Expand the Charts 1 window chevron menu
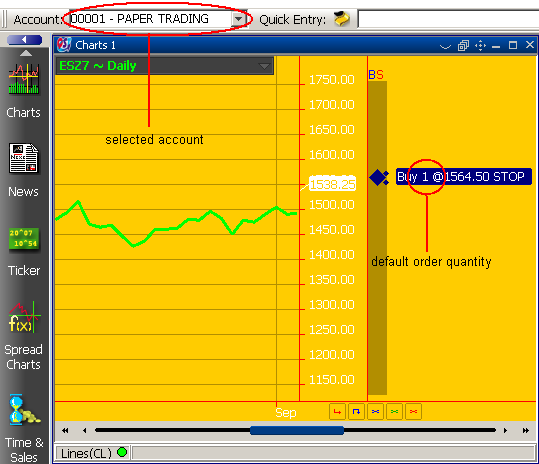Viewport: 539px width, 464px height. [x=445, y=46]
